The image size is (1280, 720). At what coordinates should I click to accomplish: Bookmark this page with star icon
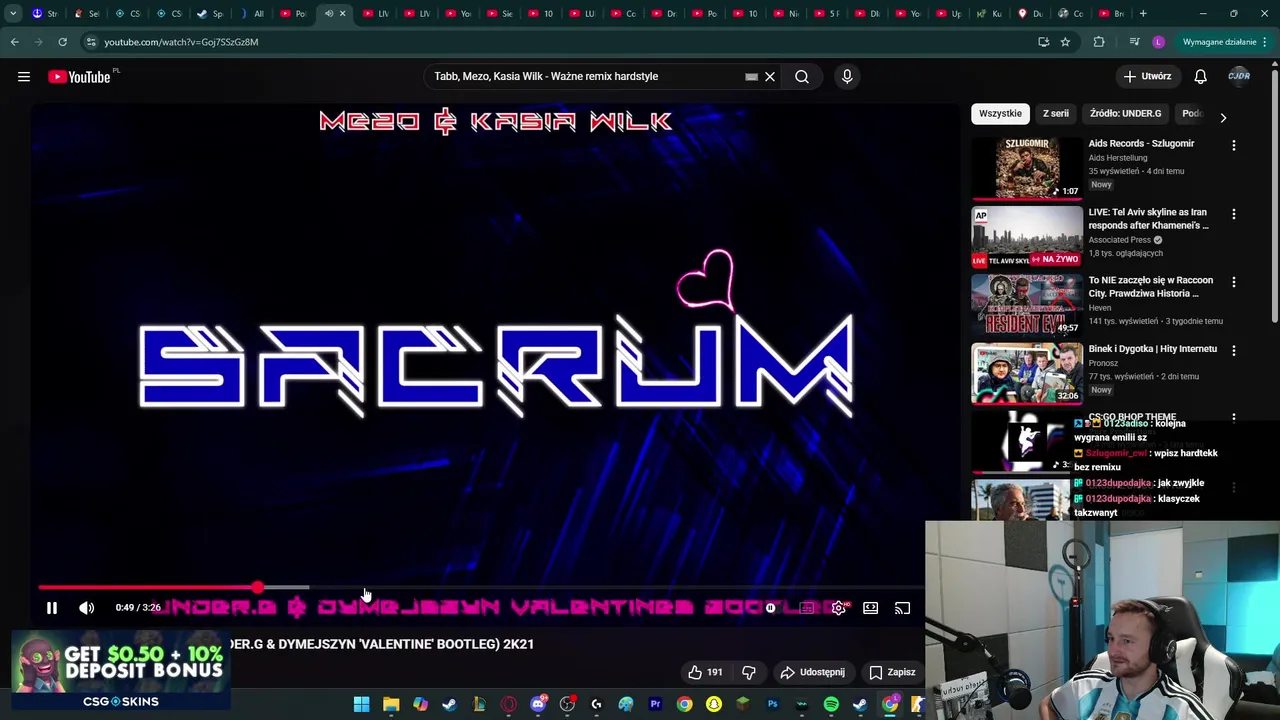[1065, 42]
